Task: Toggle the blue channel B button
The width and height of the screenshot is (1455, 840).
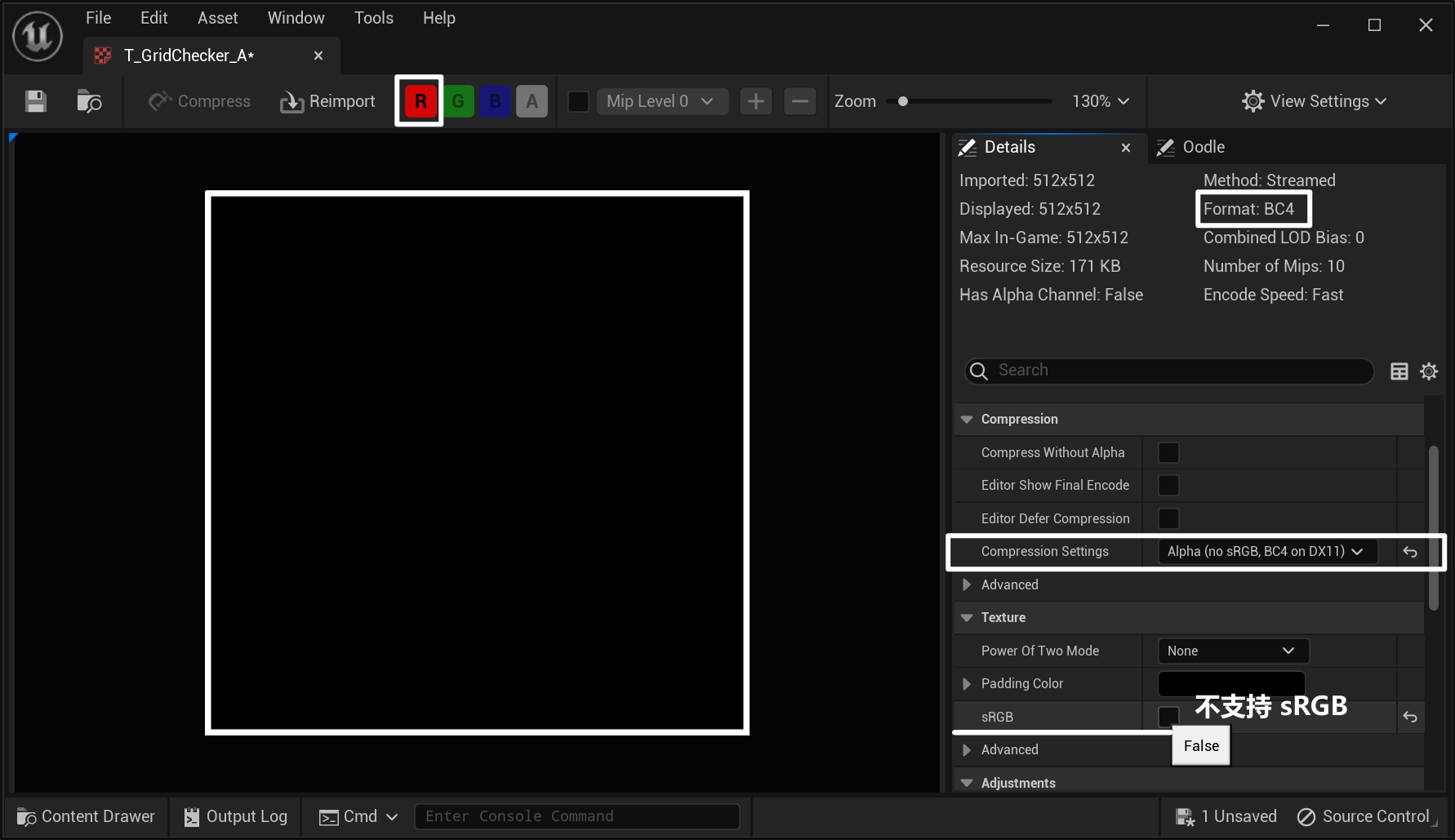Action: coord(495,101)
